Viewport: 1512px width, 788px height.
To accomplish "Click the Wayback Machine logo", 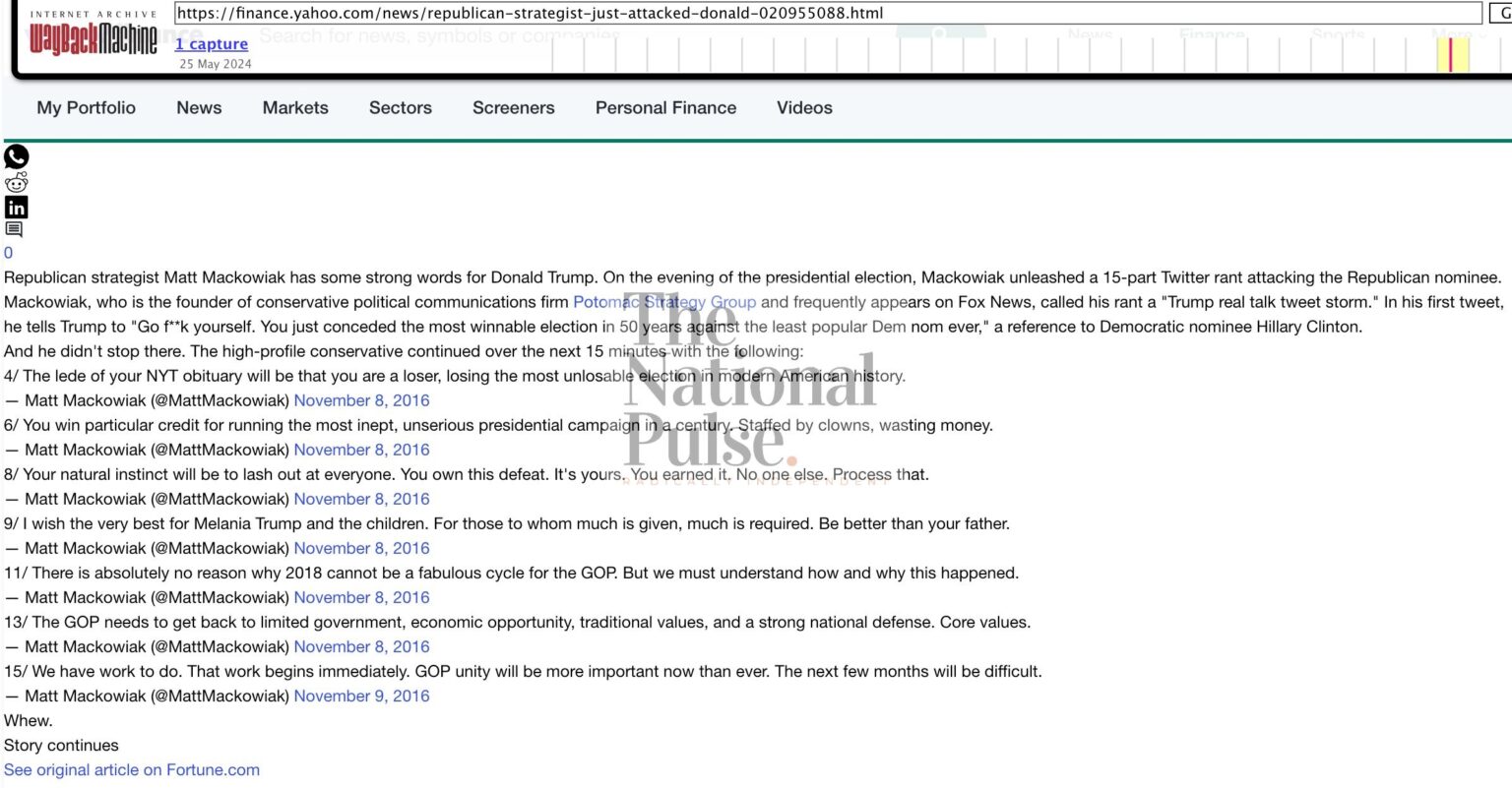I will click(x=93, y=39).
